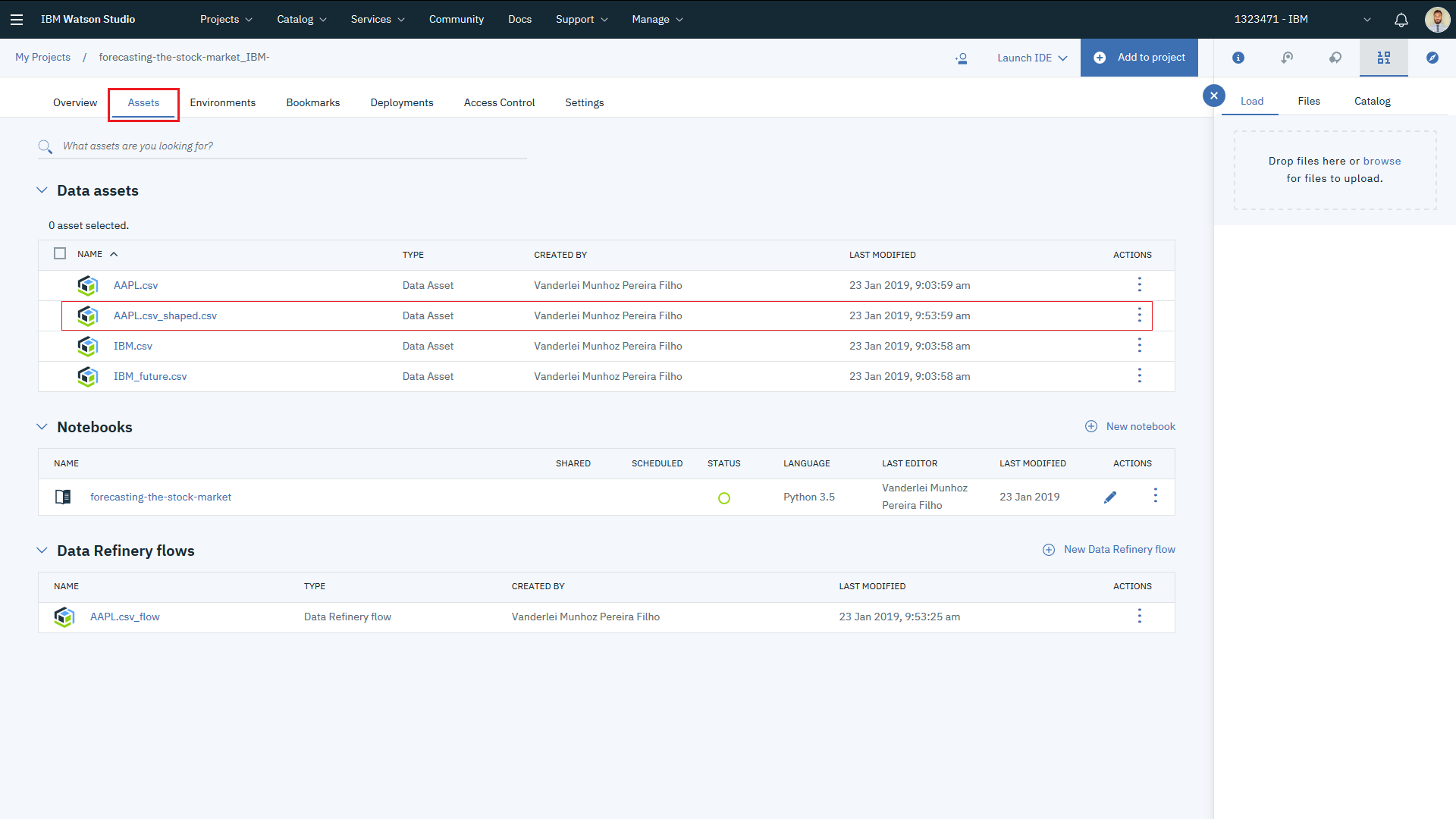Collapse the Notebooks section
Image resolution: width=1456 pixels, height=819 pixels.
tap(42, 427)
